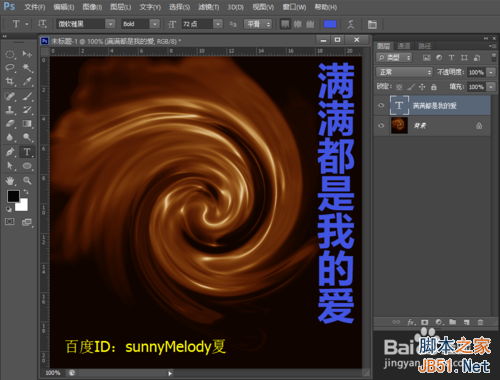Select top text alignment button

[285, 24]
